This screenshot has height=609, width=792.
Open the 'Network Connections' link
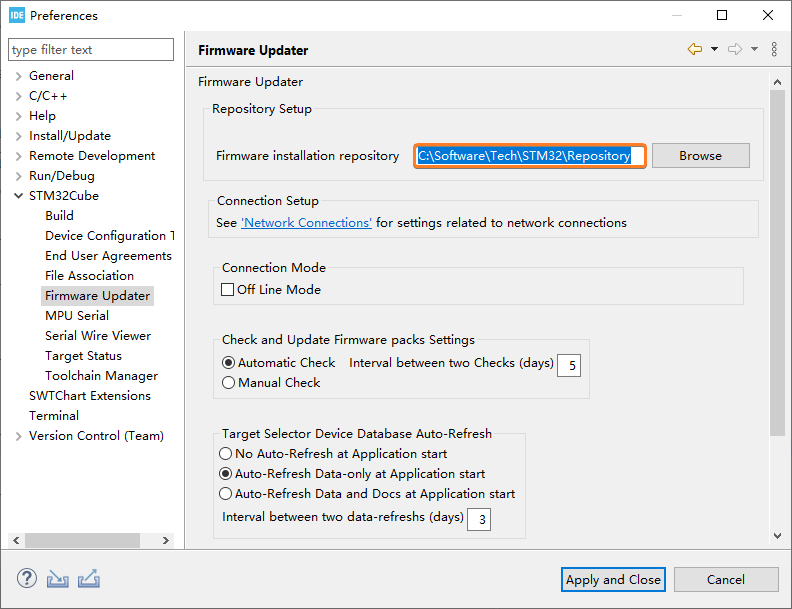[x=307, y=223]
